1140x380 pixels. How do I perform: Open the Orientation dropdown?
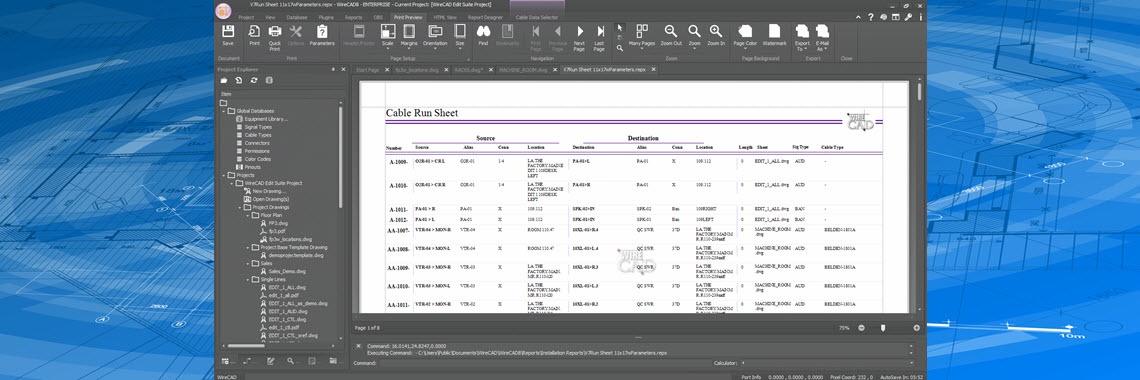pos(435,36)
